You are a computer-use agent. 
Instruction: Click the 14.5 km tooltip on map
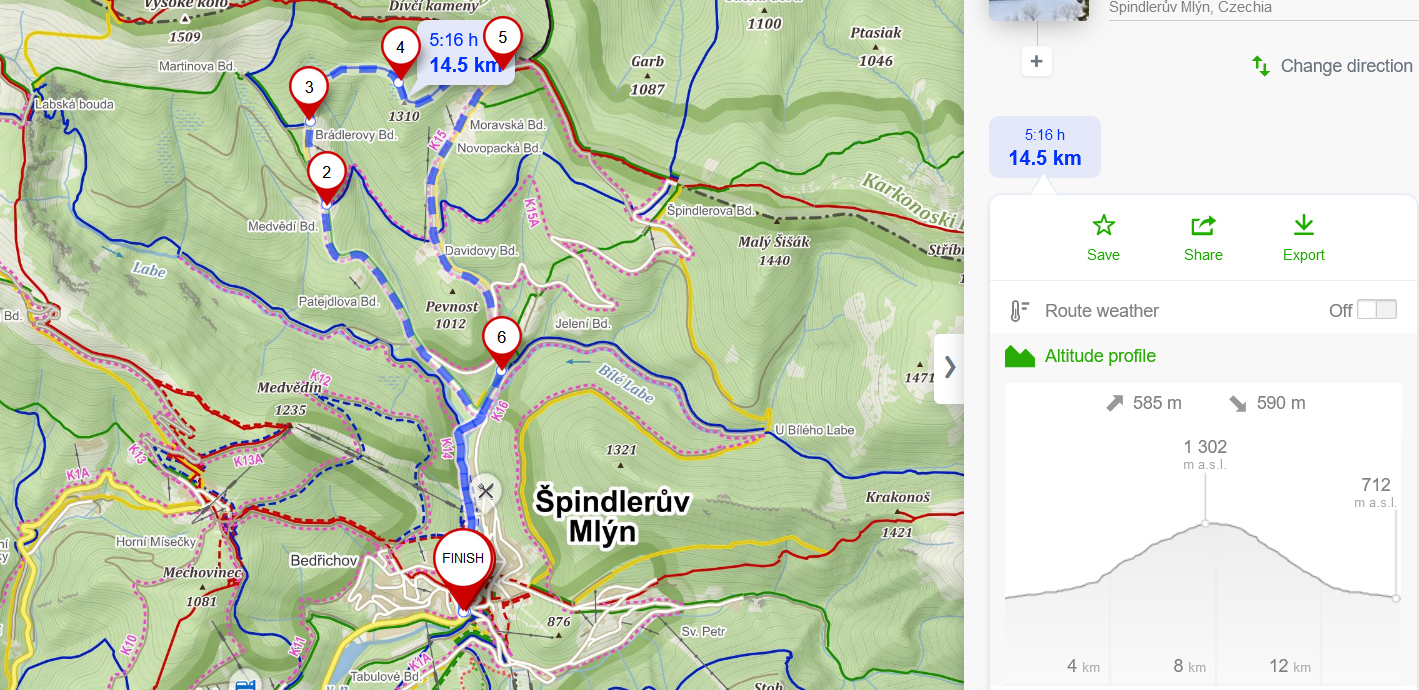pyautogui.click(x=464, y=53)
